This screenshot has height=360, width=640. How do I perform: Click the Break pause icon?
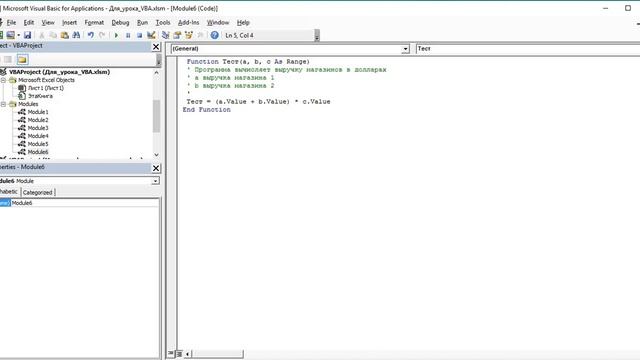point(128,36)
